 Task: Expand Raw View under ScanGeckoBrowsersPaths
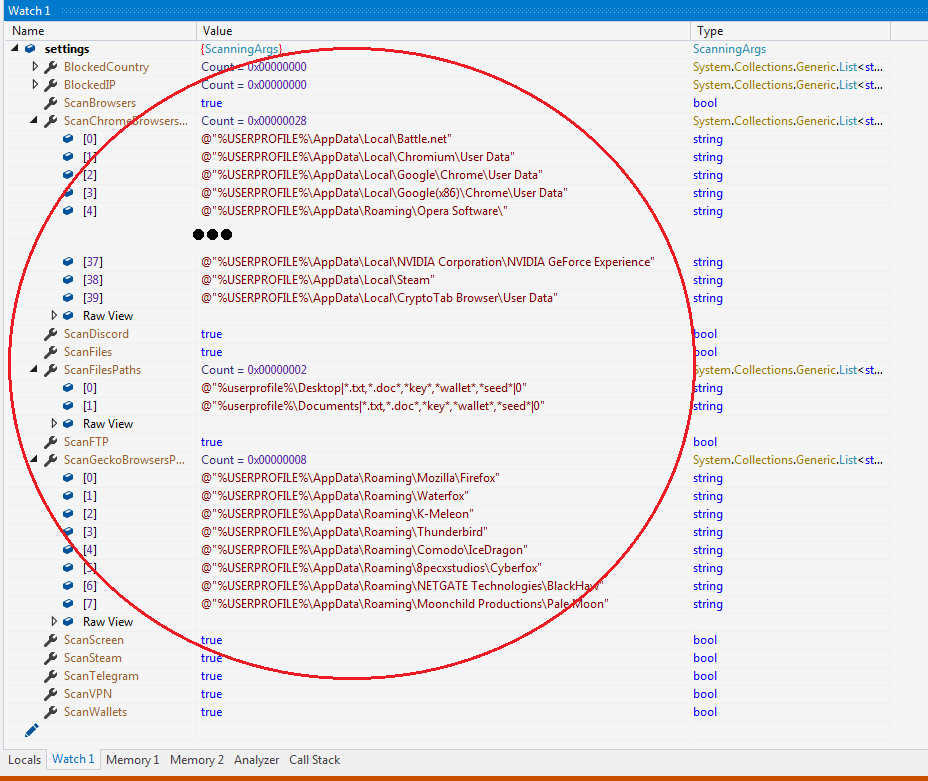click(54, 622)
